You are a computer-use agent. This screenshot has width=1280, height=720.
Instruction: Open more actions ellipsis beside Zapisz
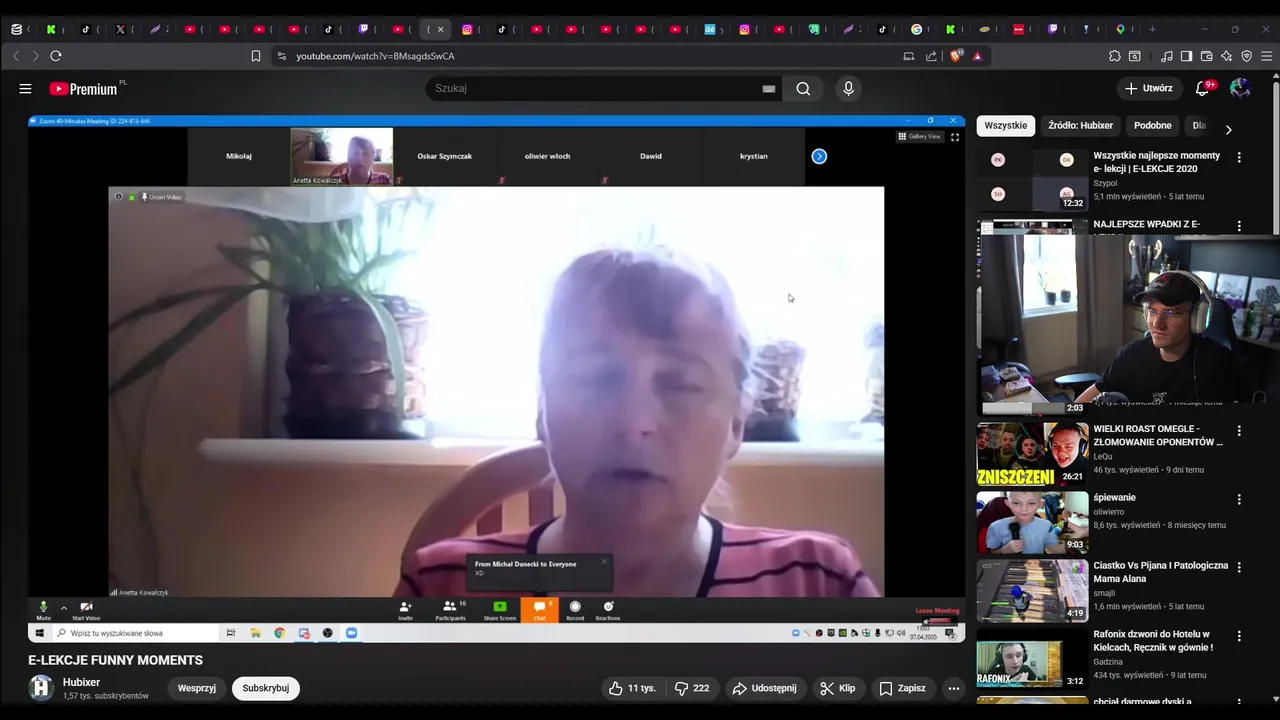[954, 688]
